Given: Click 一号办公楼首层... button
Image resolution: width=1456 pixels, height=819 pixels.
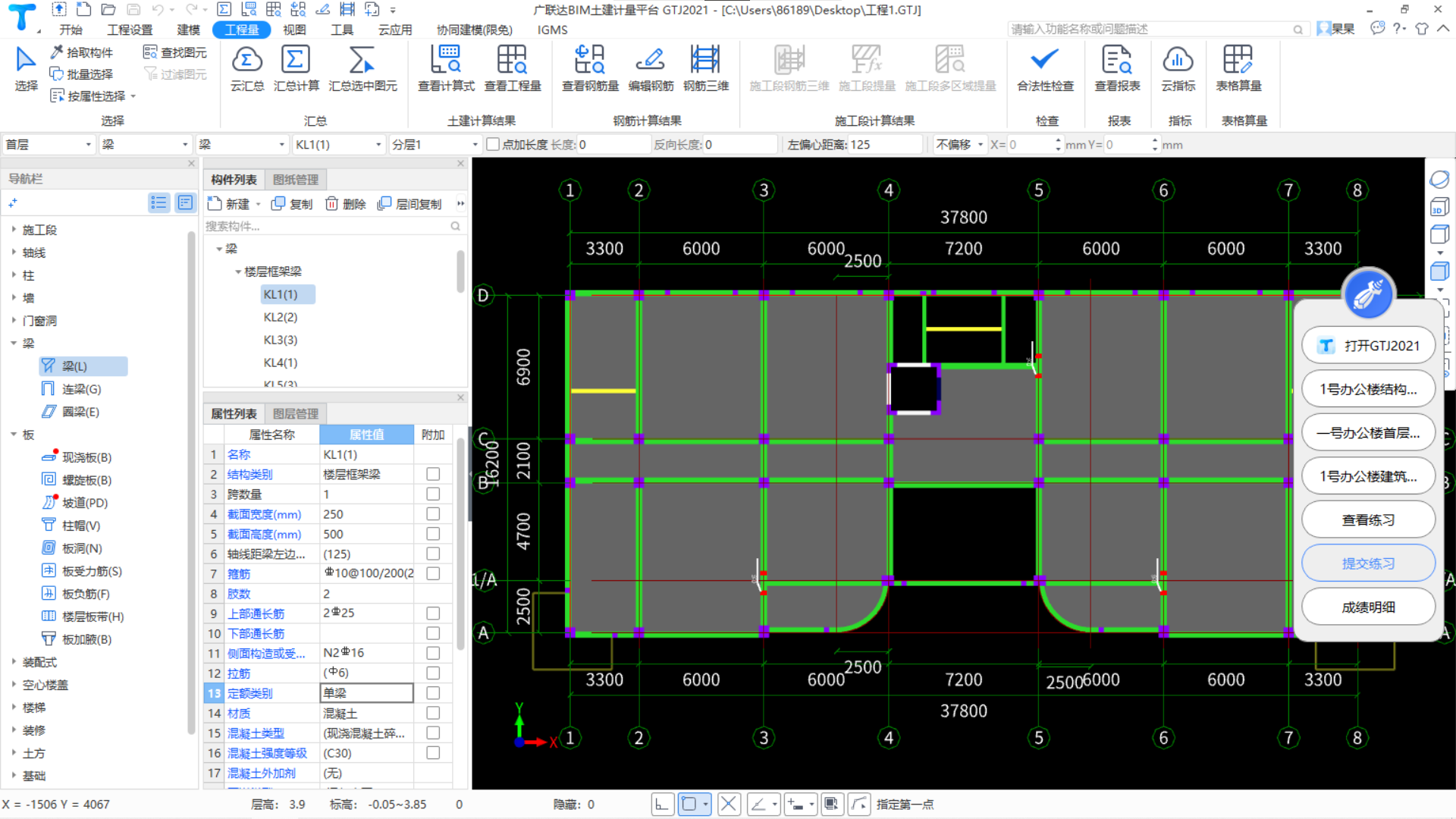Looking at the screenshot, I should (x=1368, y=433).
